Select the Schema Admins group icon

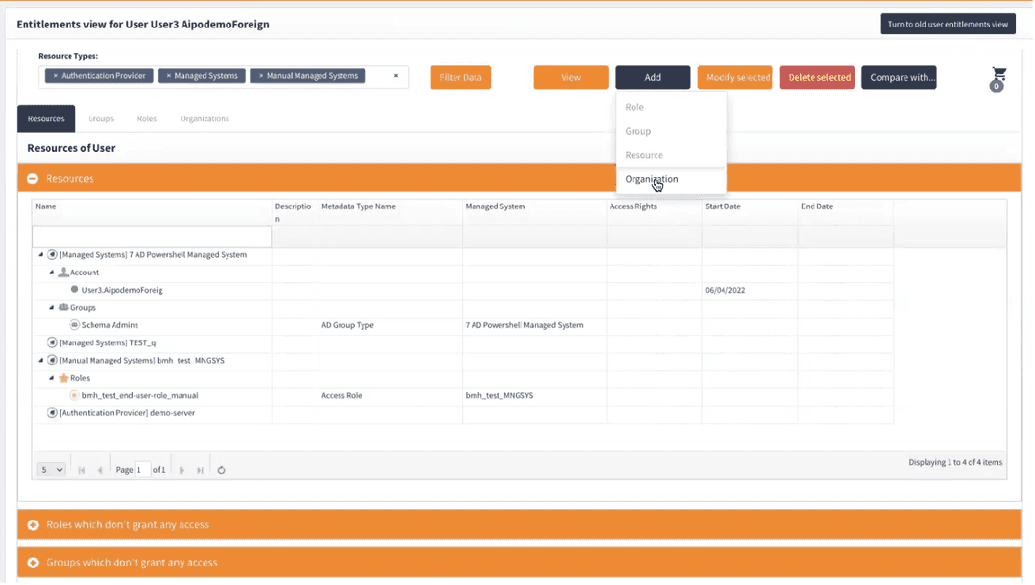[x=74, y=324]
